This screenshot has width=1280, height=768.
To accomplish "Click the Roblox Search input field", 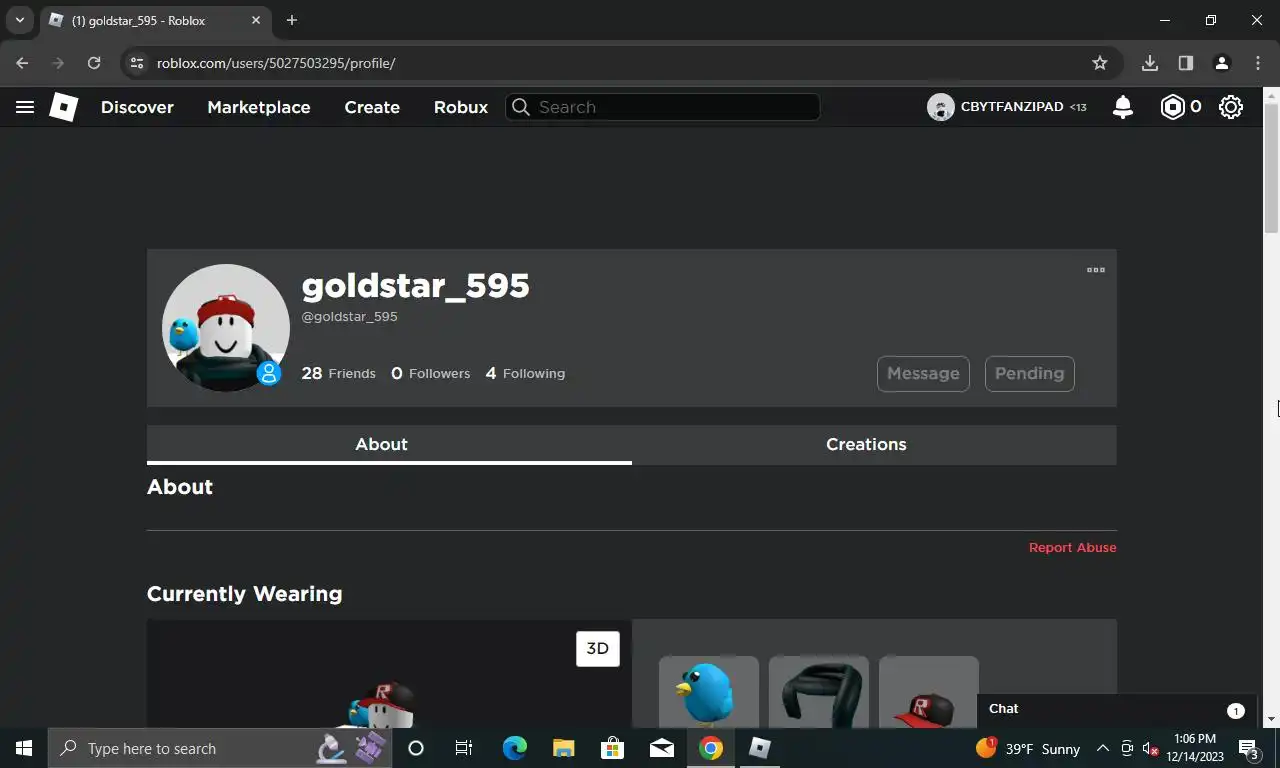I will [x=663, y=107].
